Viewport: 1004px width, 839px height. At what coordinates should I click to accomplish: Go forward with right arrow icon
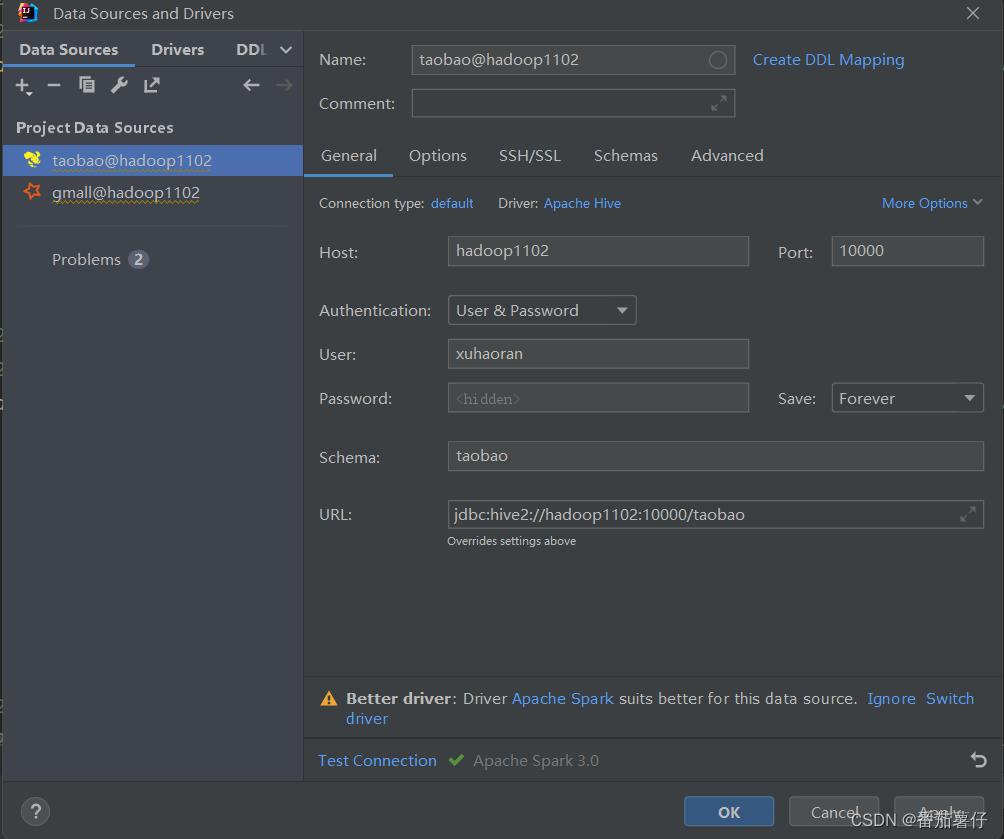click(284, 85)
